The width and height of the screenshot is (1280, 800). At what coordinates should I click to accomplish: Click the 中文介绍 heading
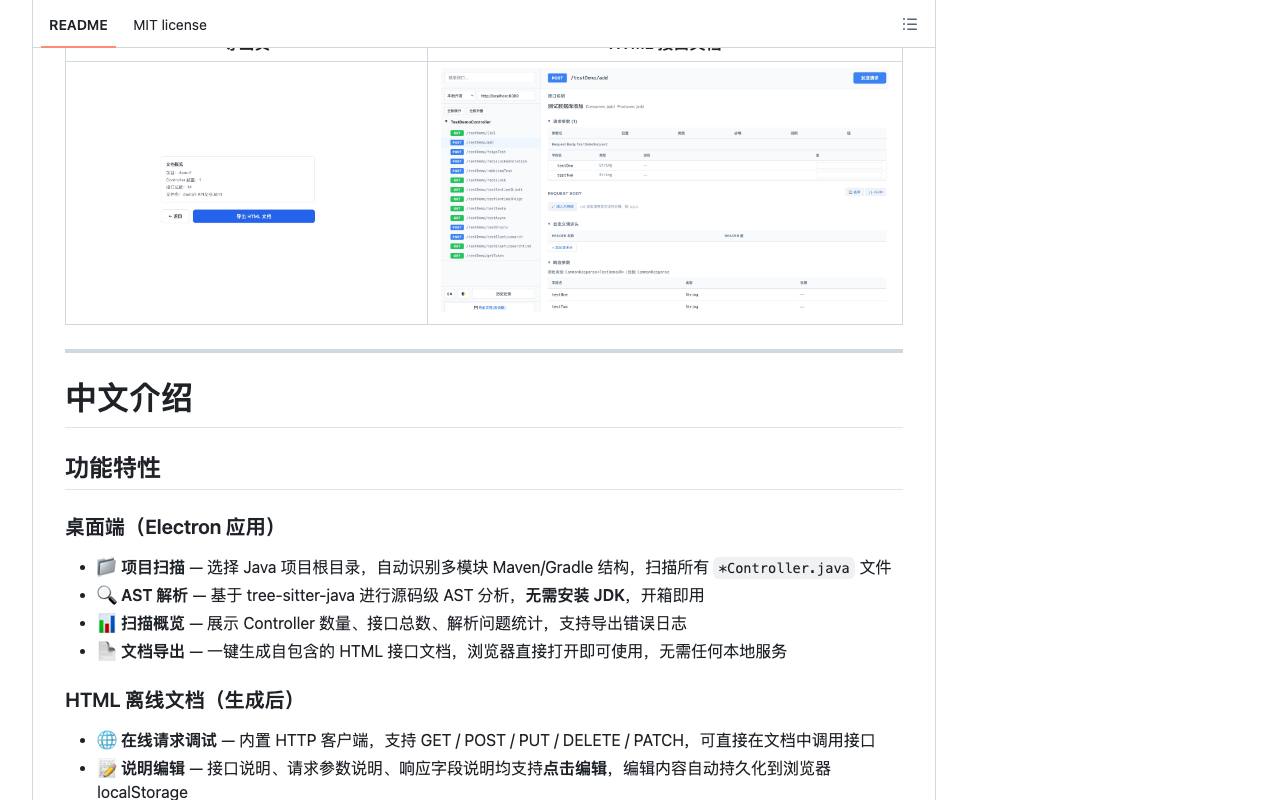click(x=129, y=397)
